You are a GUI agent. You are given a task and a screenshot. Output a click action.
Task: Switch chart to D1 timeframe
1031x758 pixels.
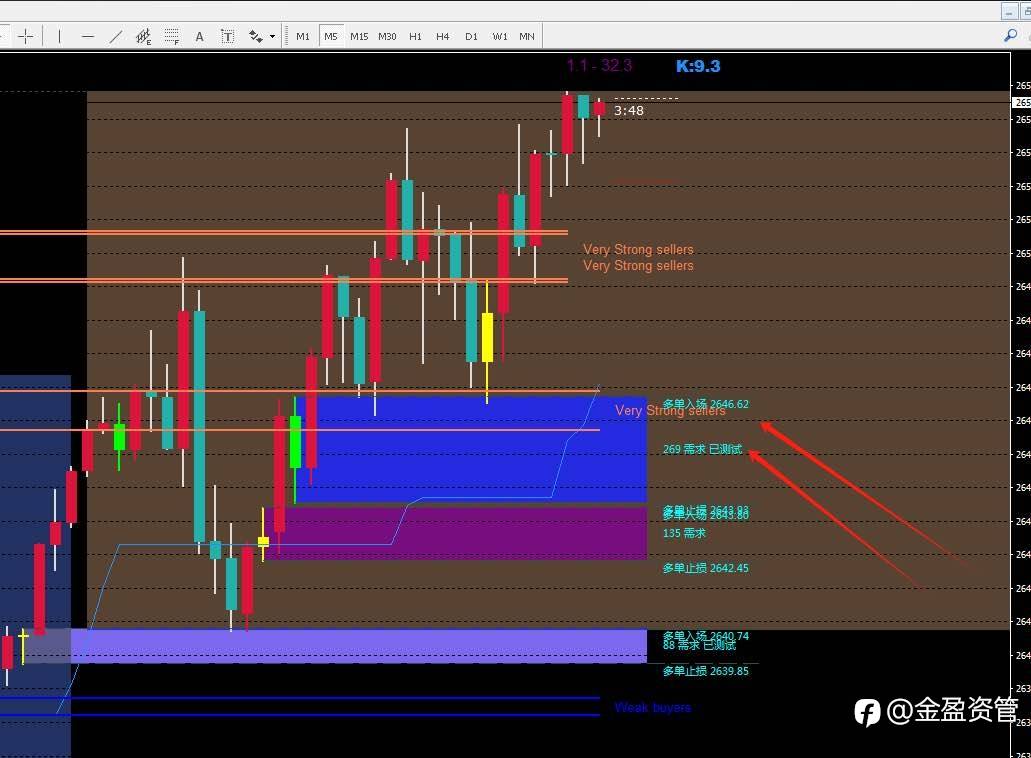click(471, 36)
